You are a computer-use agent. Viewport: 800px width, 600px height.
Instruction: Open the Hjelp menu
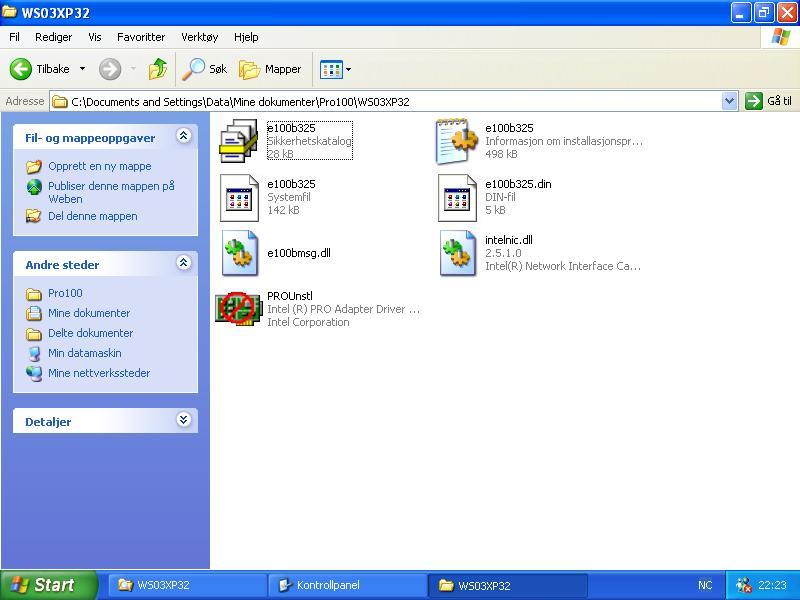pos(246,37)
